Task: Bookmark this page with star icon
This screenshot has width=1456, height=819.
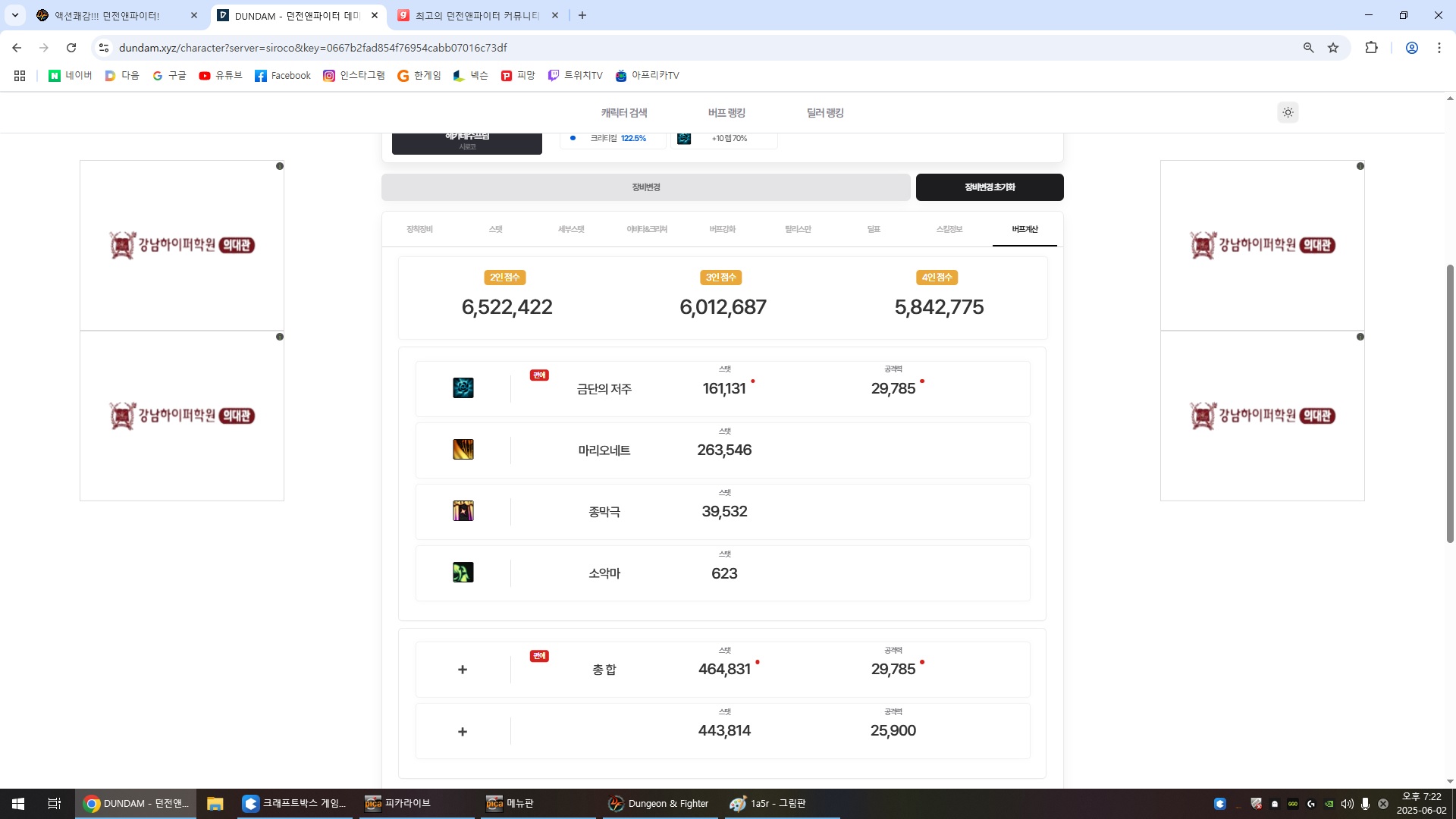Action: (1333, 48)
